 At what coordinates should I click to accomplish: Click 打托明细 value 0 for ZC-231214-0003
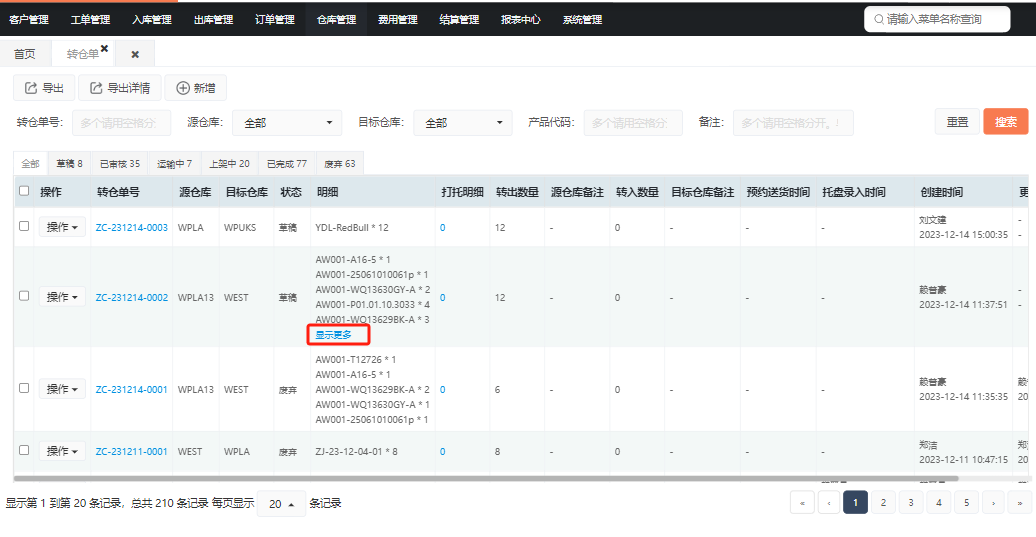click(x=443, y=227)
